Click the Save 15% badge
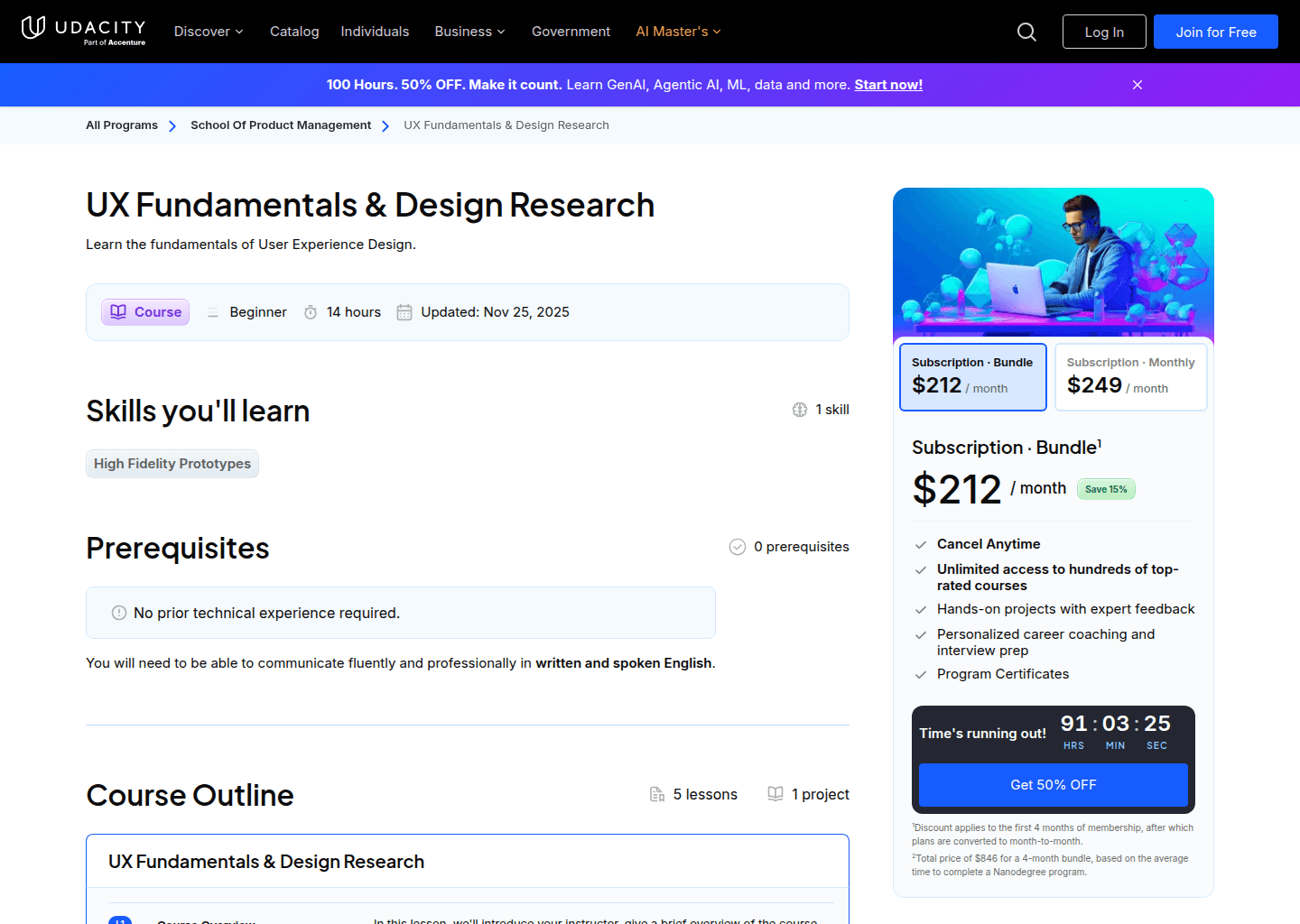1300x924 pixels. click(1106, 488)
